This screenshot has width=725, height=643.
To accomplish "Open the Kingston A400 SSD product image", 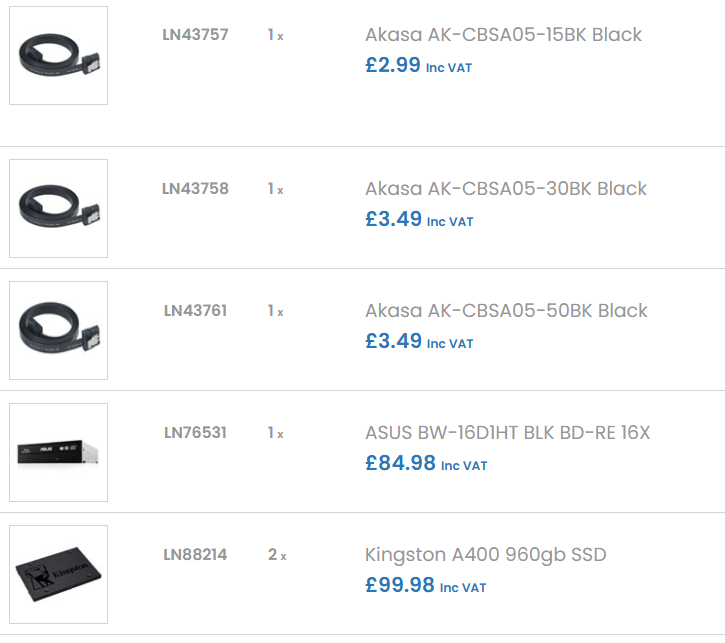I will tap(58, 574).
